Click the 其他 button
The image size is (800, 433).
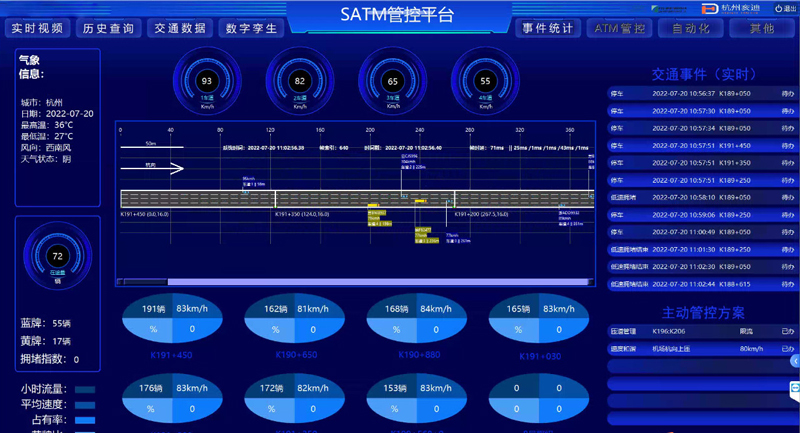(x=762, y=29)
